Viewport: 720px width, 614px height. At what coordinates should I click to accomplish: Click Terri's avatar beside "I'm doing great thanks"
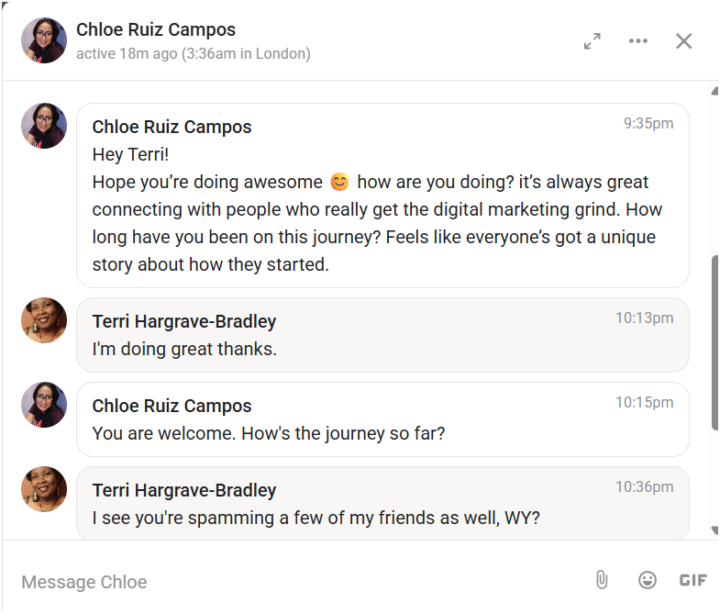(x=44, y=320)
